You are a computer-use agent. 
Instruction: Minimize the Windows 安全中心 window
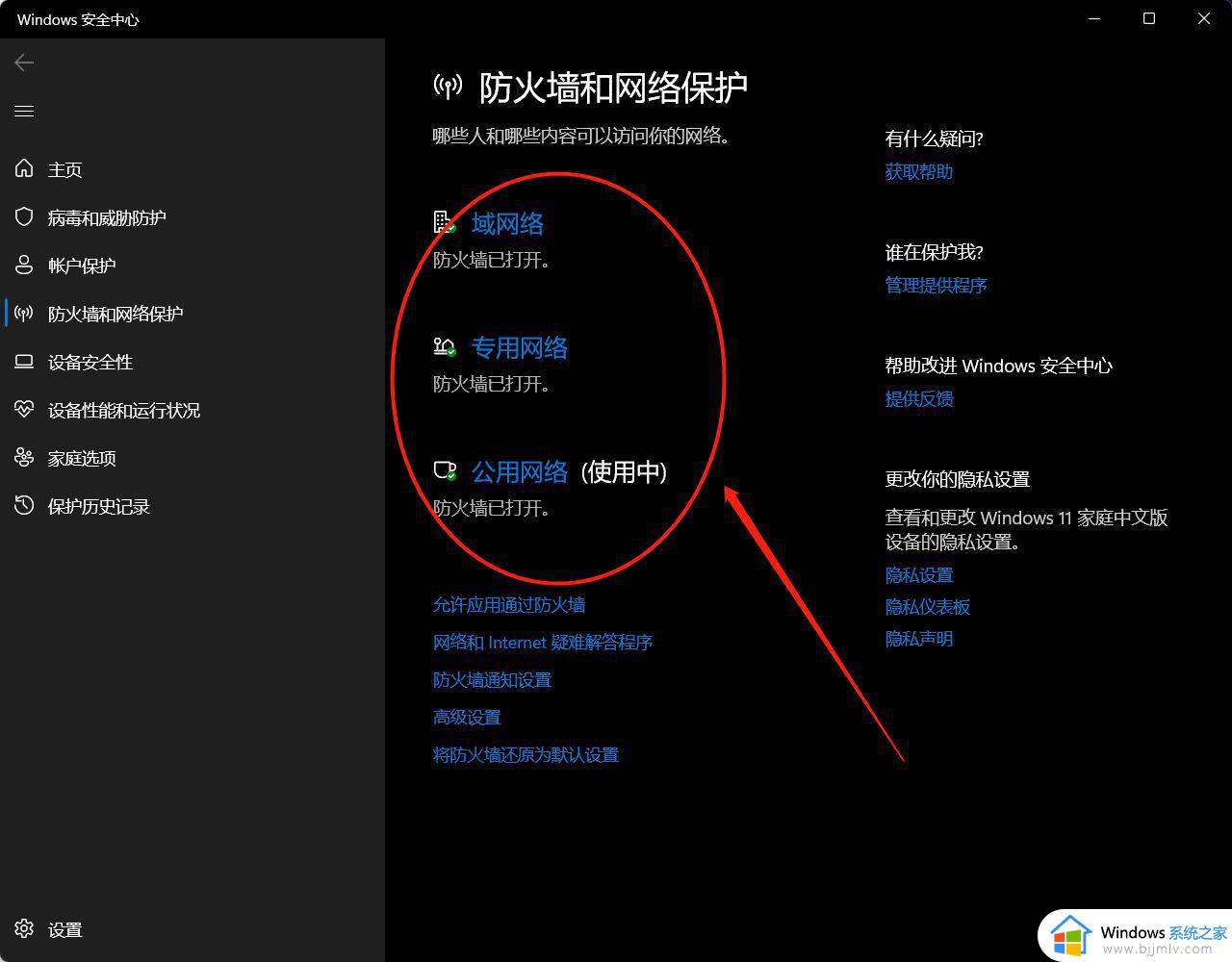point(1094,18)
